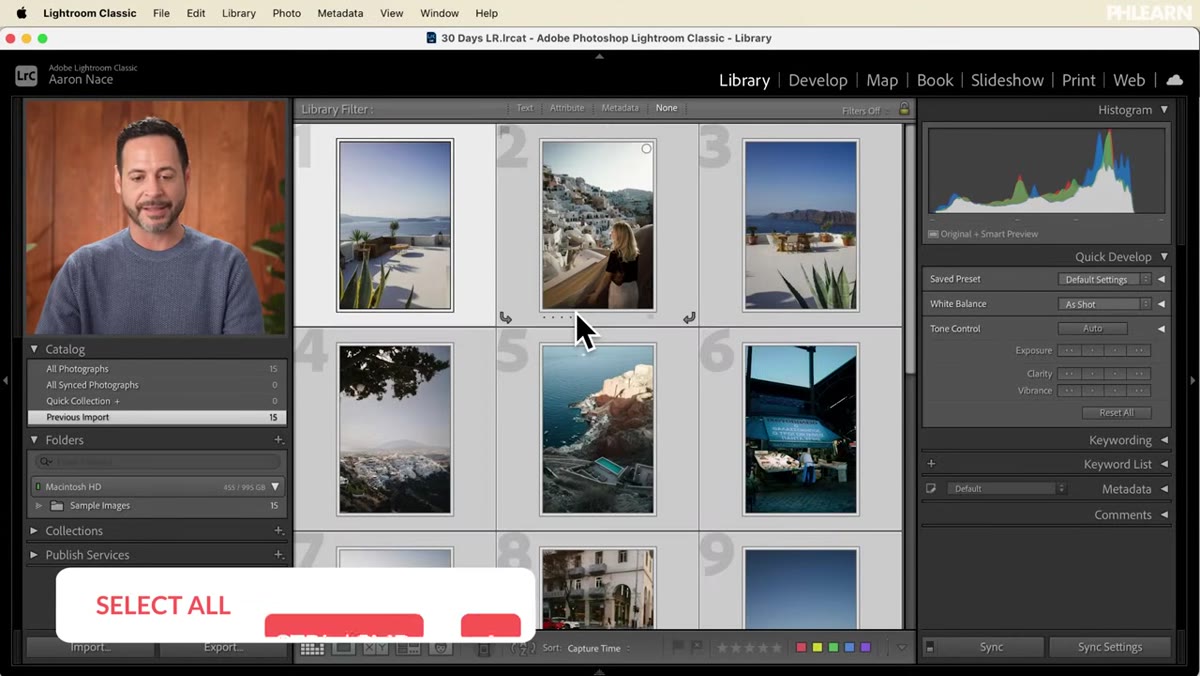Enable the Metadata library filter
Viewport: 1200px width, 676px height.
tap(620, 108)
